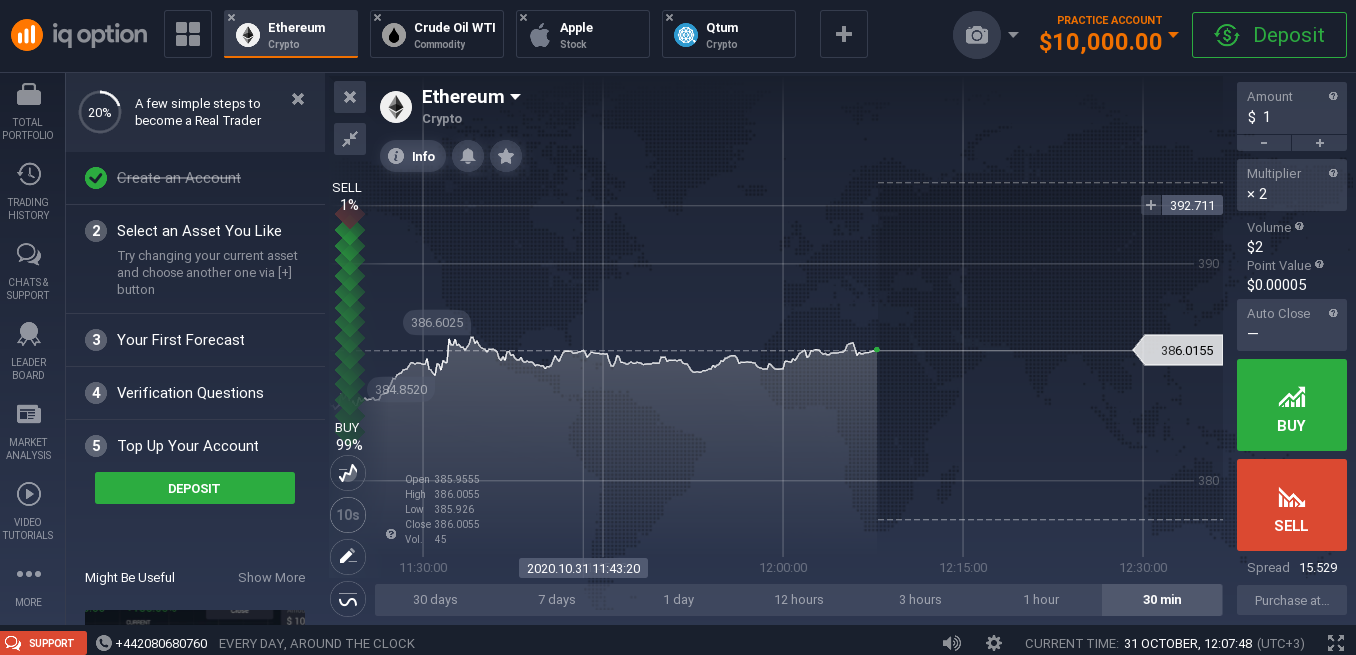Increase amount with the plus stepper
This screenshot has height=655, width=1356.
1319,144
